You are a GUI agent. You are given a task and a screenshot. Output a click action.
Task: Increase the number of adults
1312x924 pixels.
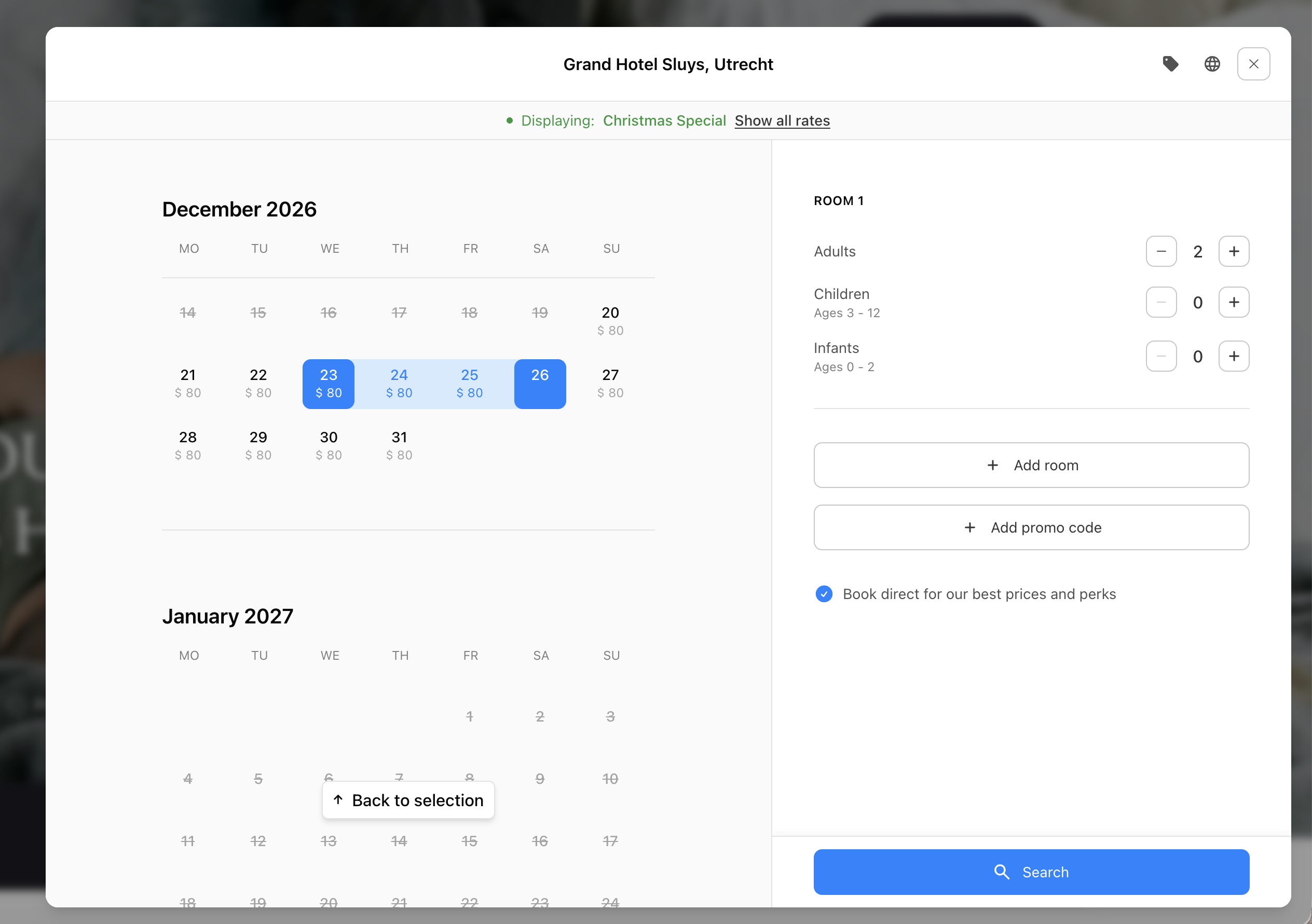coord(1234,251)
